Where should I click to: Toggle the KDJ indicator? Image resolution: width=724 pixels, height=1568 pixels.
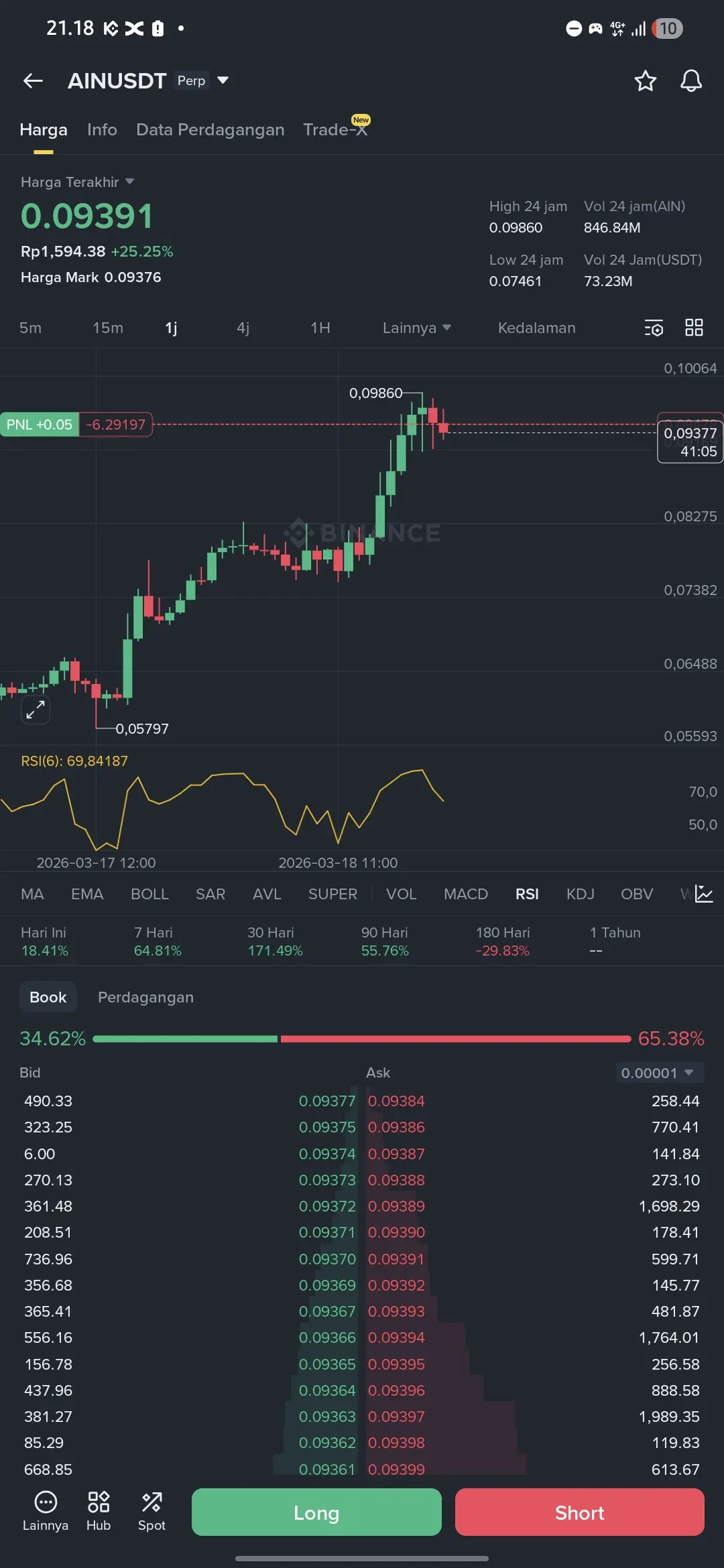(x=581, y=894)
